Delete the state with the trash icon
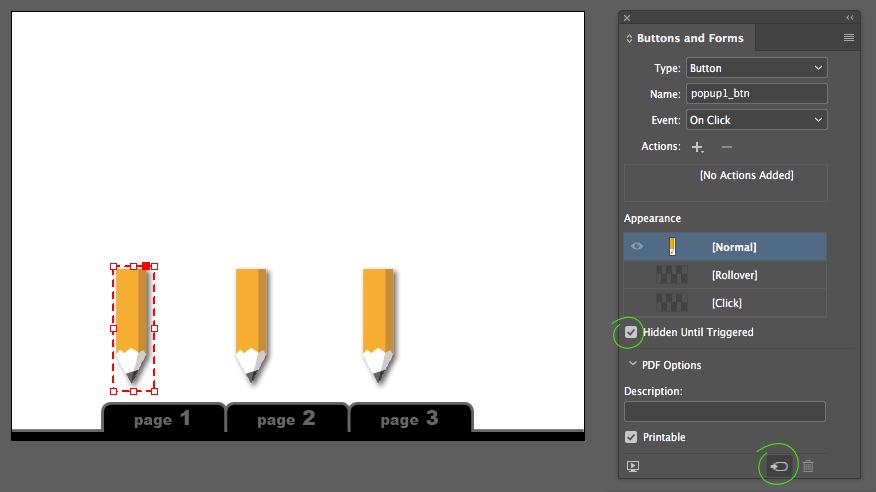This screenshot has height=492, width=876. 808,466
